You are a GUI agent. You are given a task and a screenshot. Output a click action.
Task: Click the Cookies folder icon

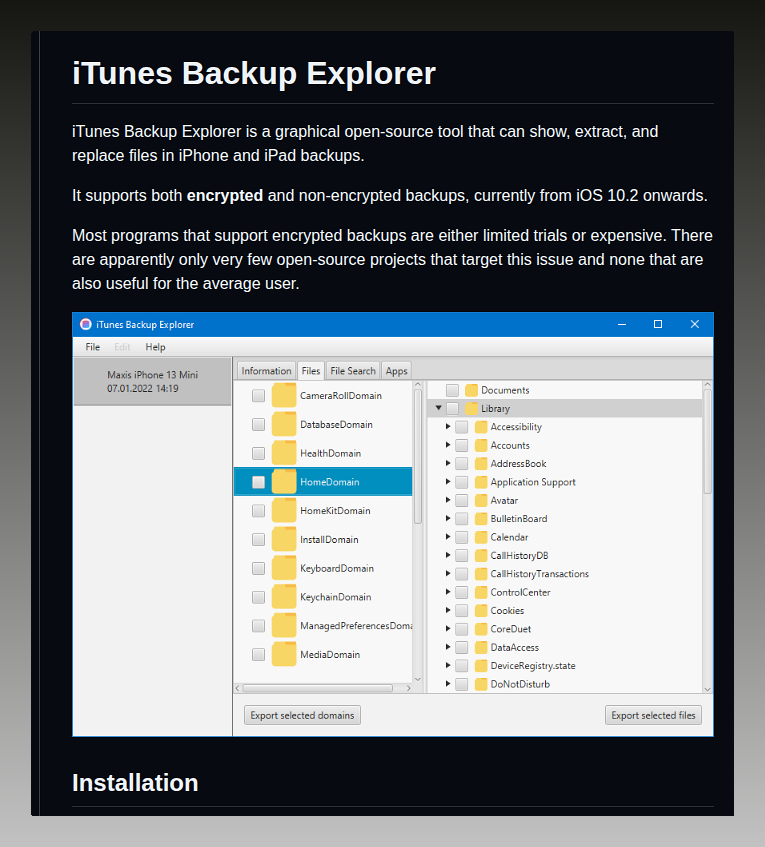481,610
